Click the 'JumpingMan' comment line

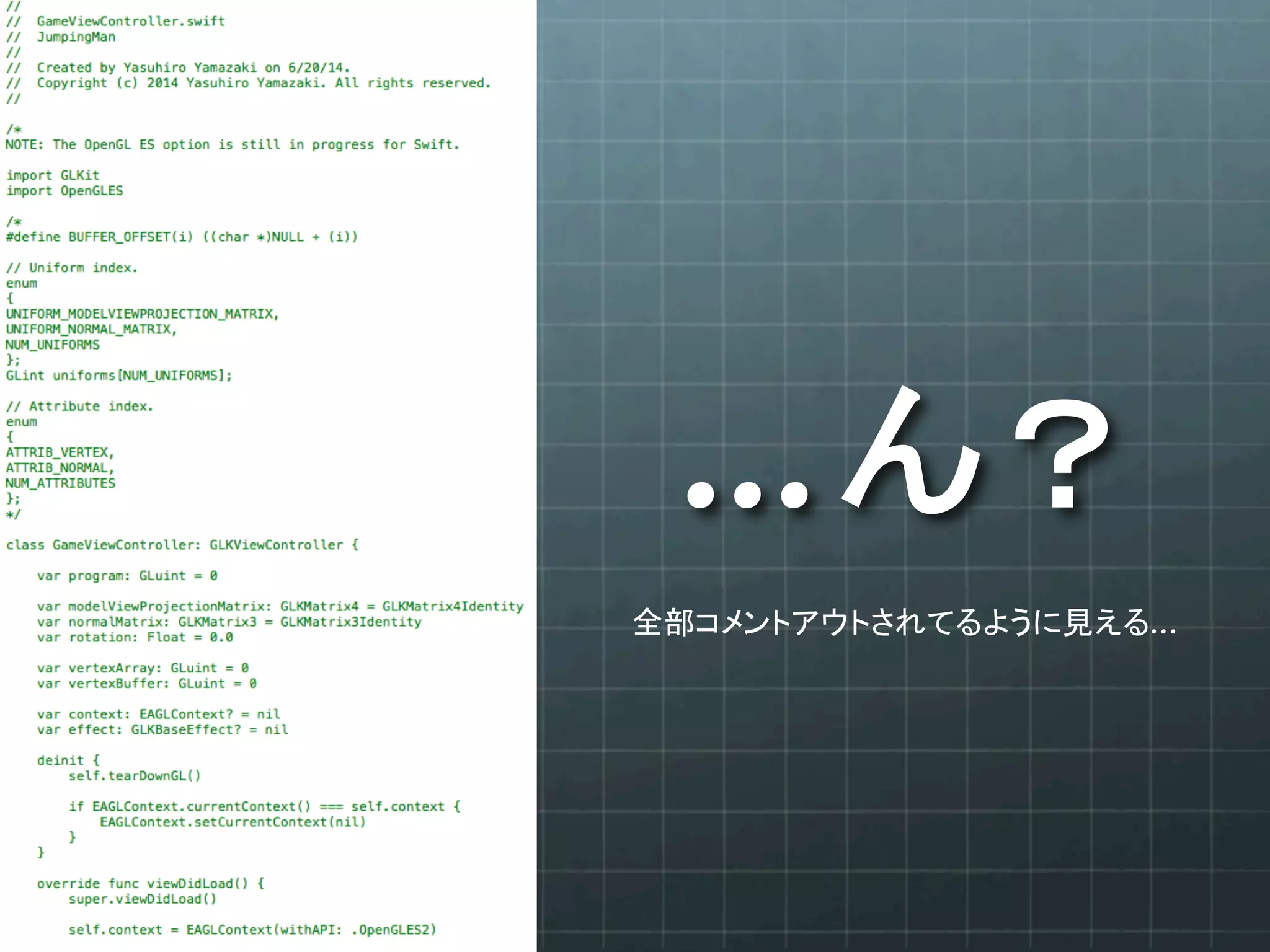(x=61, y=37)
